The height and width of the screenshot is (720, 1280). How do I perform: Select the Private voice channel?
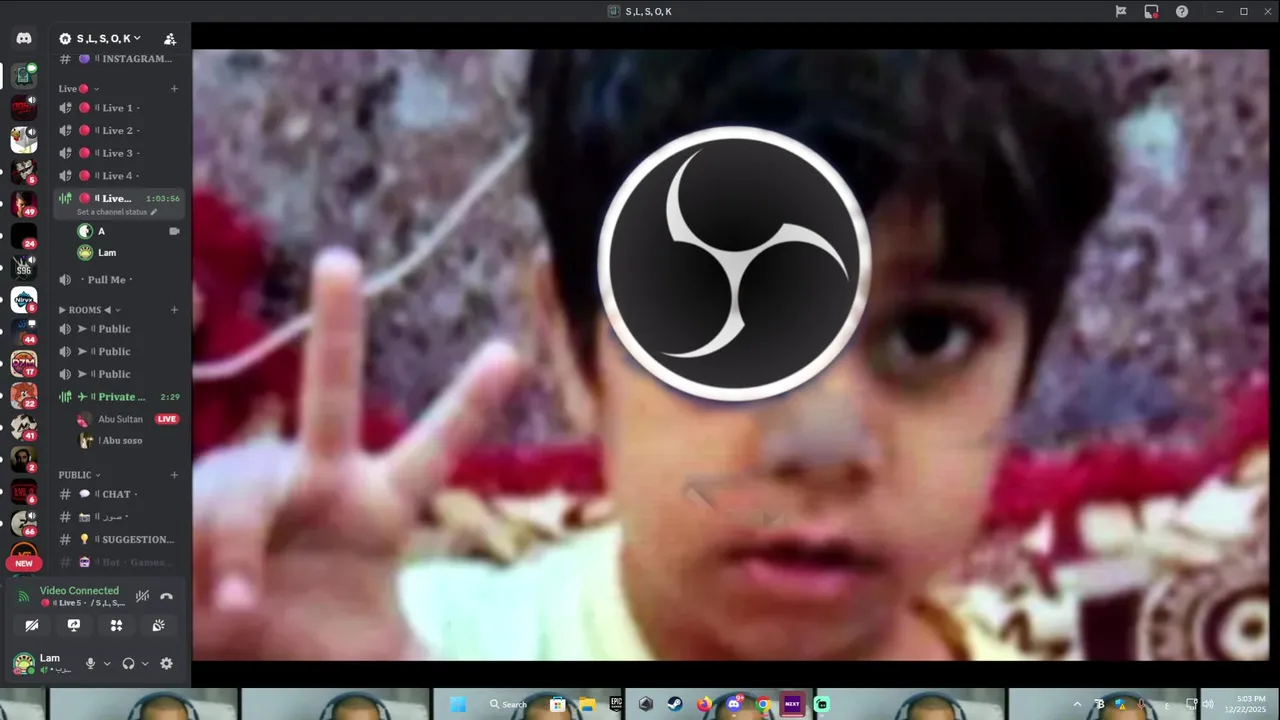[x=120, y=397]
